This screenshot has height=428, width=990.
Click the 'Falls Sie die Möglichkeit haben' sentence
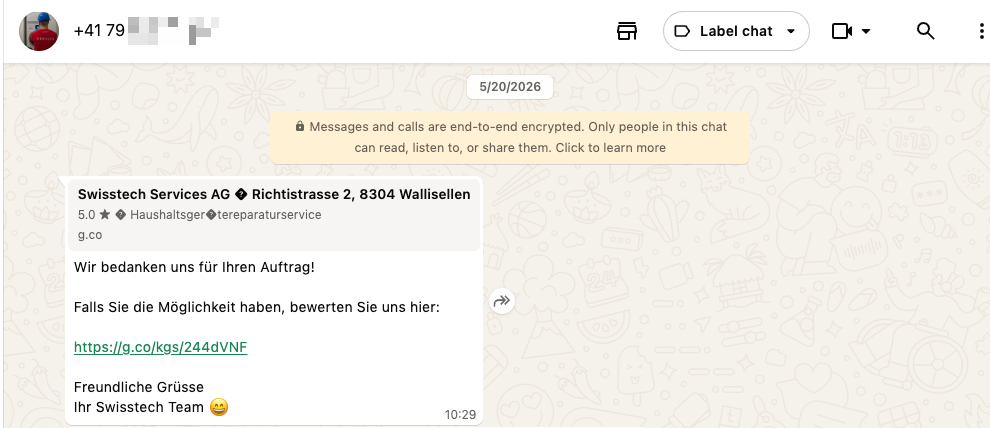click(257, 307)
